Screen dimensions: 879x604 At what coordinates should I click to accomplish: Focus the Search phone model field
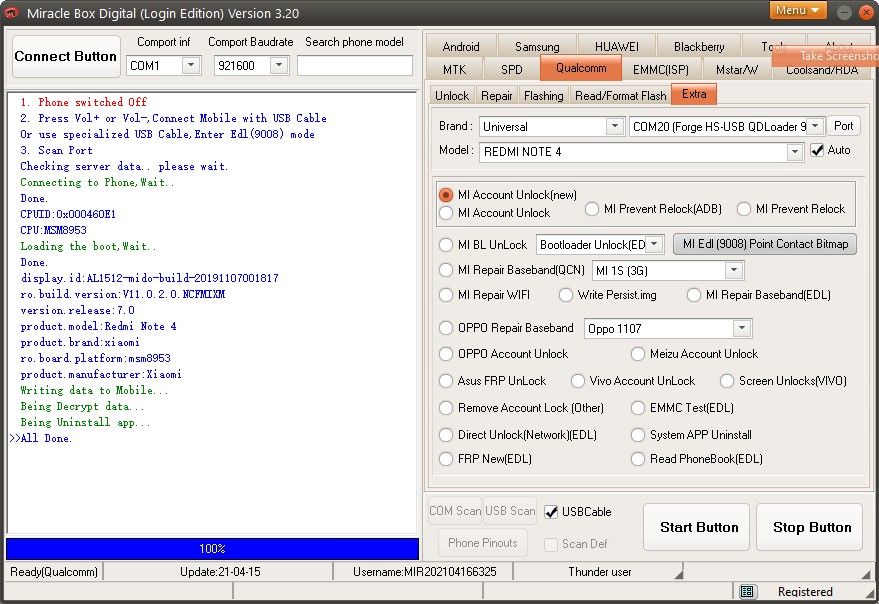[354, 66]
